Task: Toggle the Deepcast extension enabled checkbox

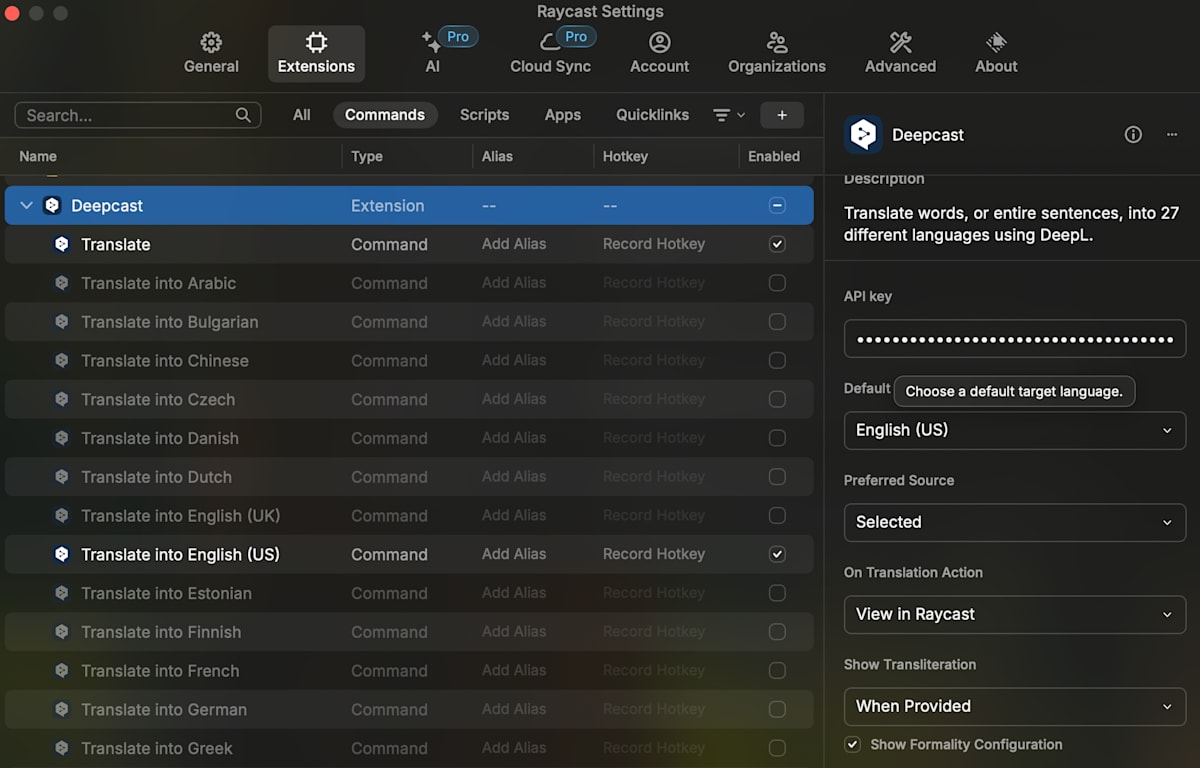Action: (x=777, y=205)
